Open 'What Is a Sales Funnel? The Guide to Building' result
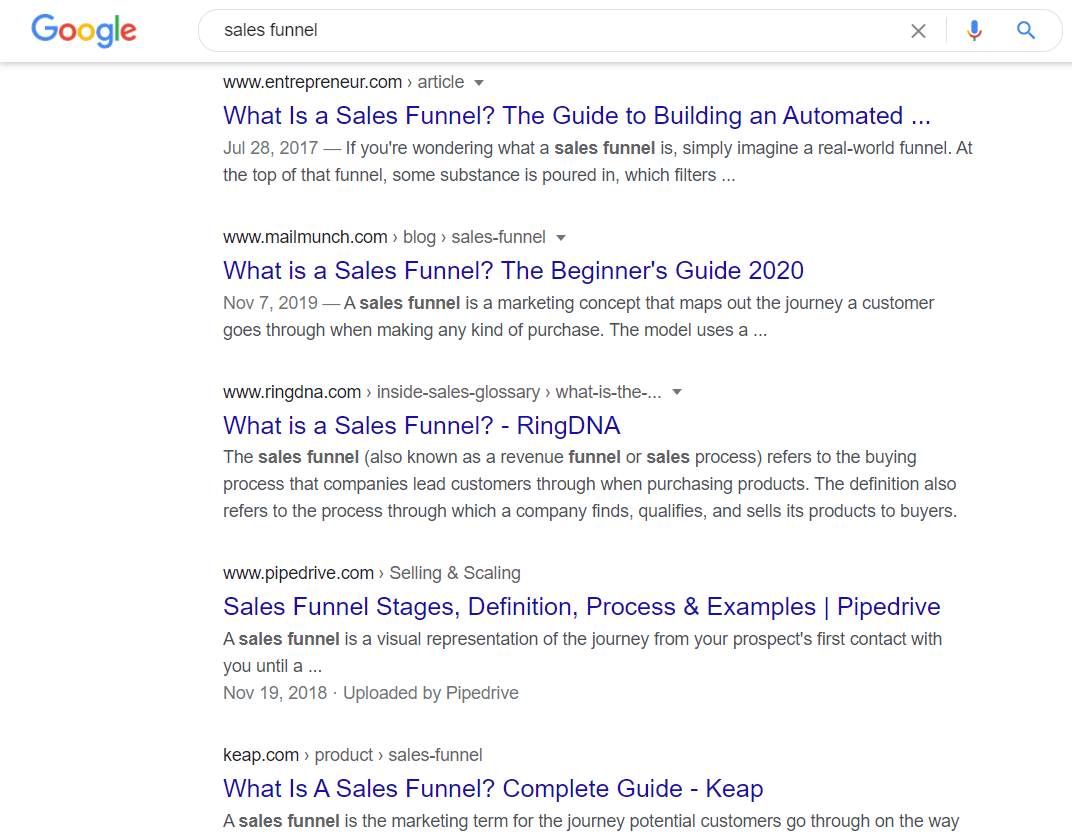Image resolution: width=1072 pixels, height=840 pixels. [x=576, y=116]
